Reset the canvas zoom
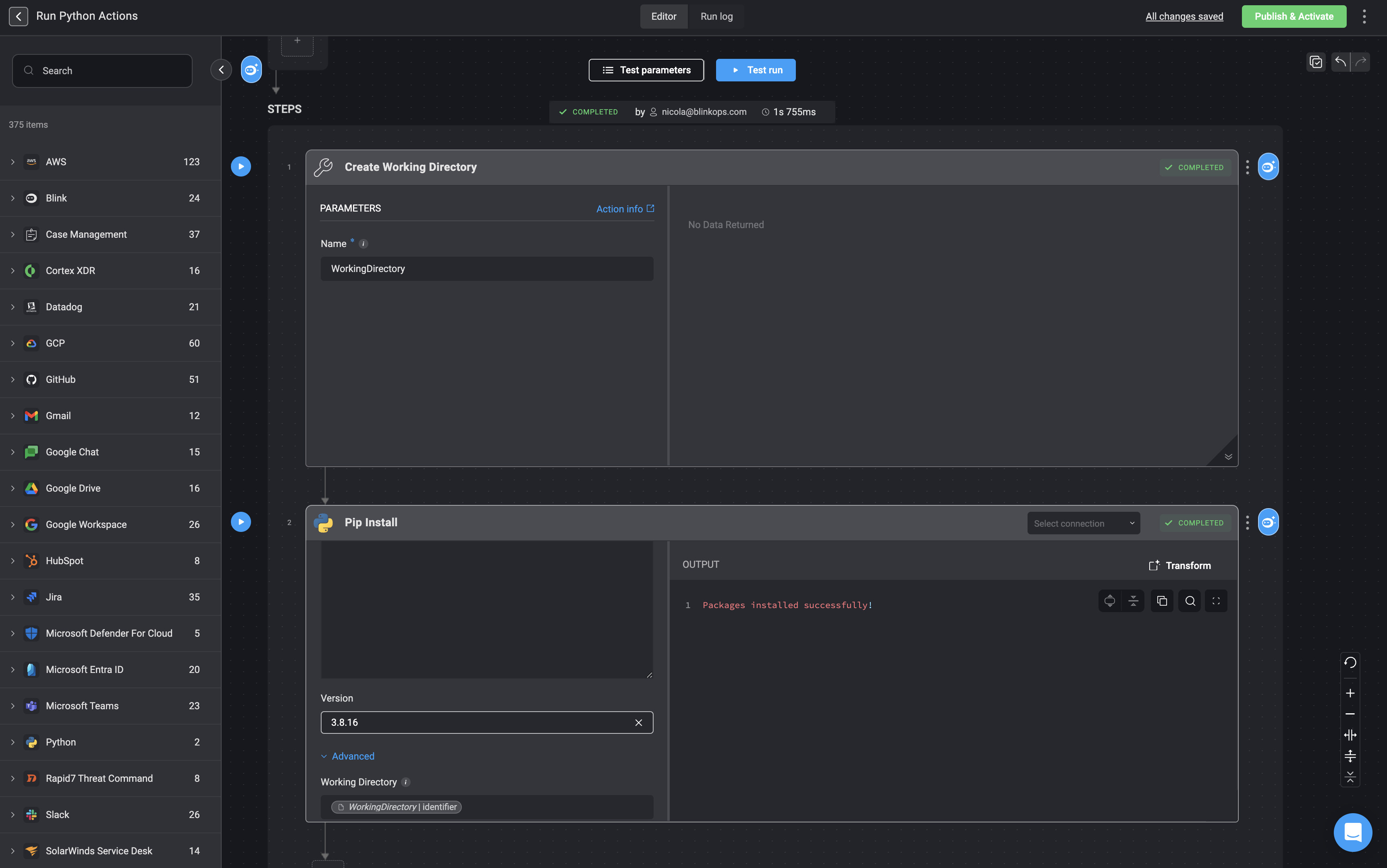Viewport: 1387px width, 868px height. click(1350, 662)
